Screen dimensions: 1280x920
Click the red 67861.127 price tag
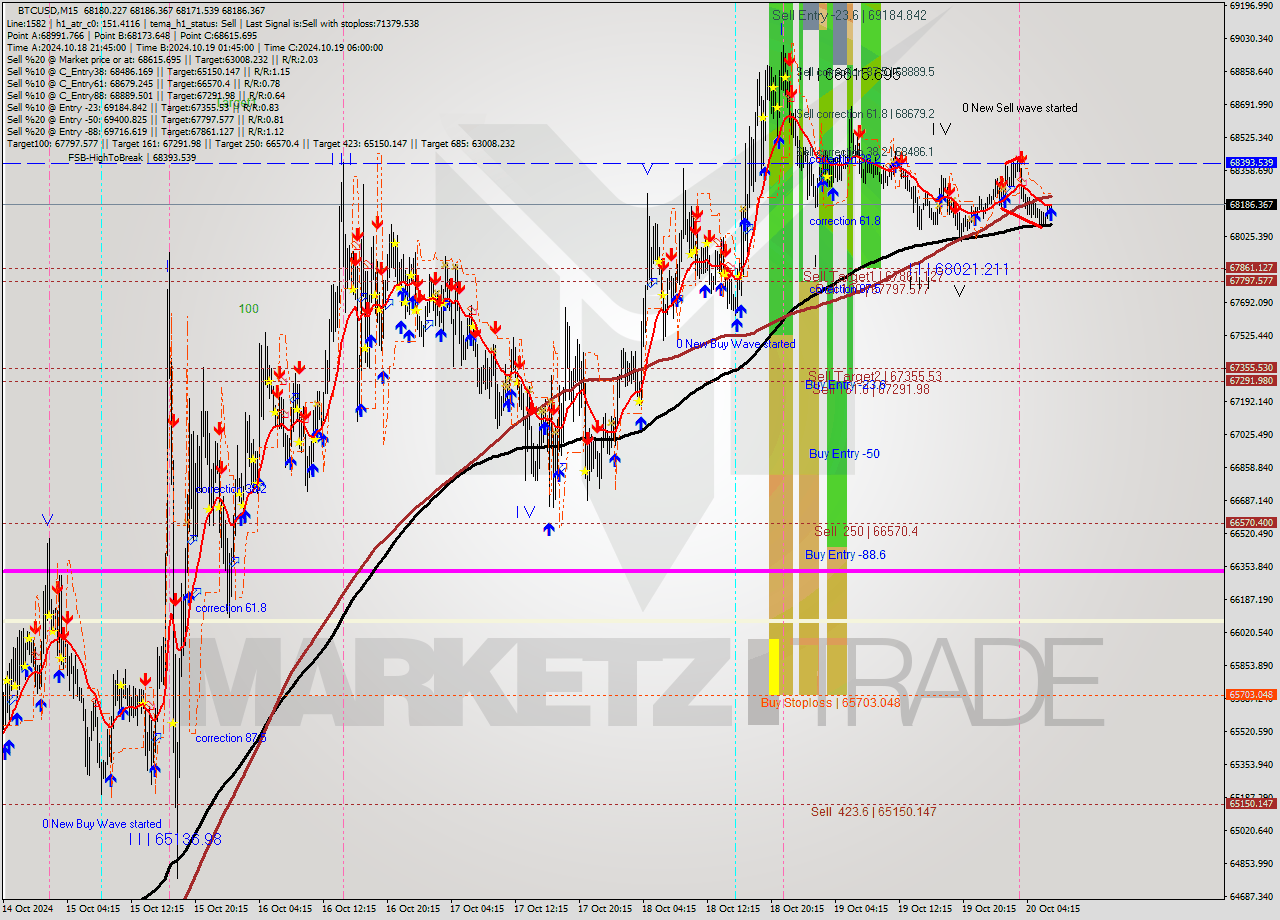[1250, 268]
